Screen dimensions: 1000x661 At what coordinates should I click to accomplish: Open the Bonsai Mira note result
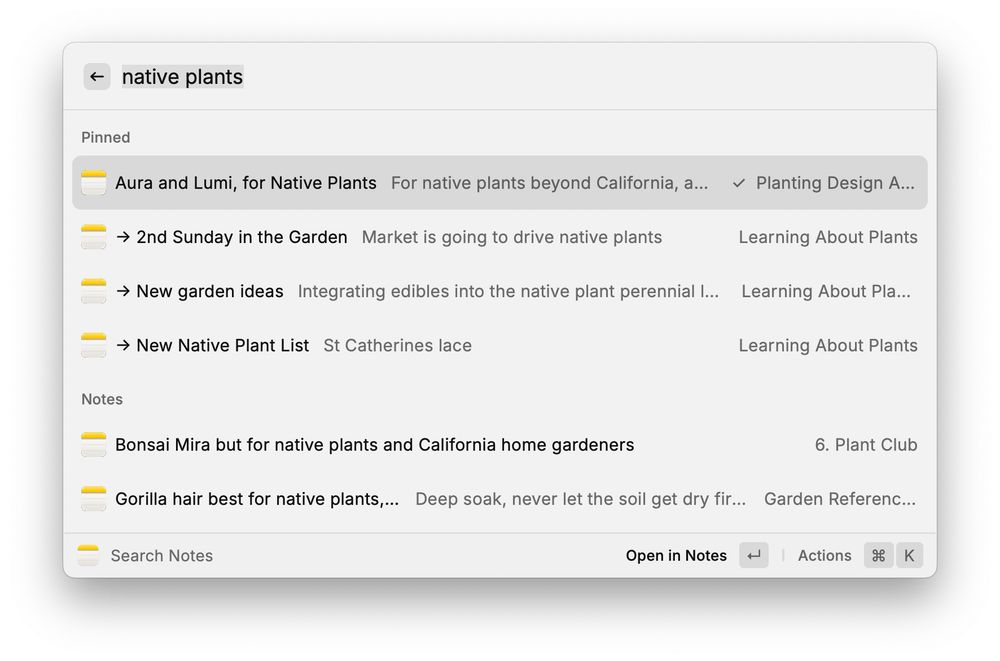[x=374, y=445]
